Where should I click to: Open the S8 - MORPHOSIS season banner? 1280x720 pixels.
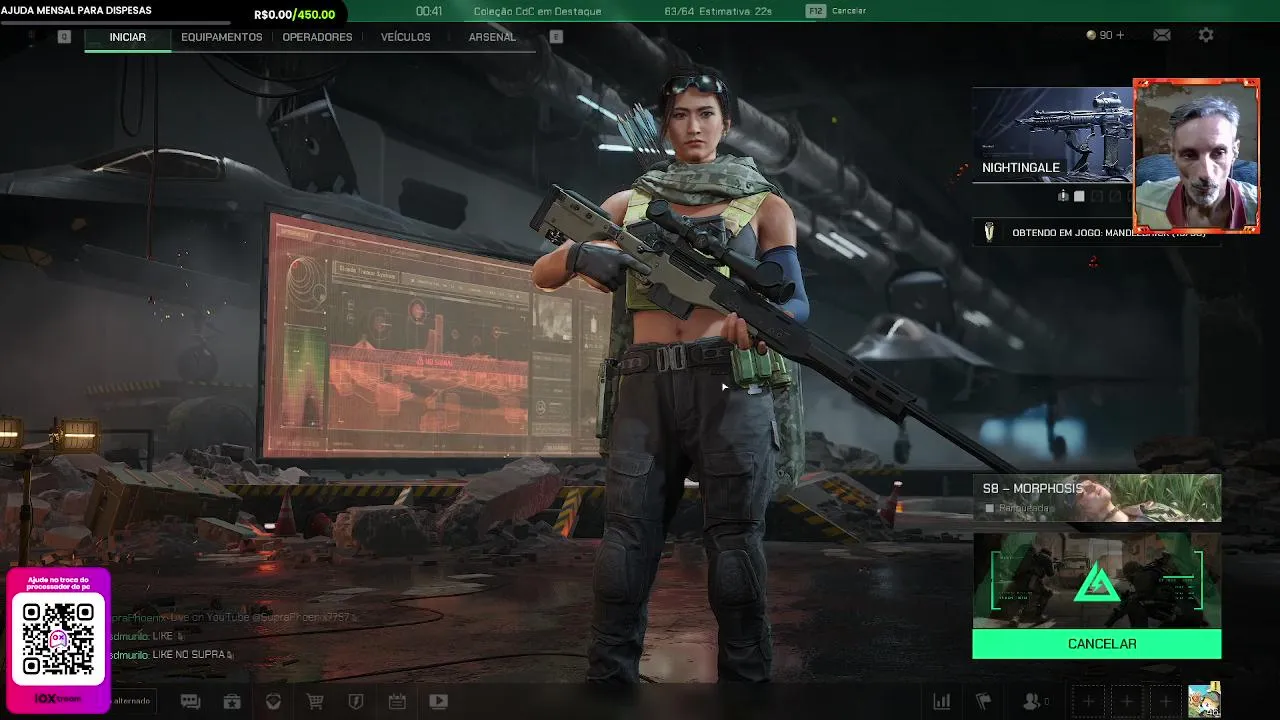coord(1096,498)
